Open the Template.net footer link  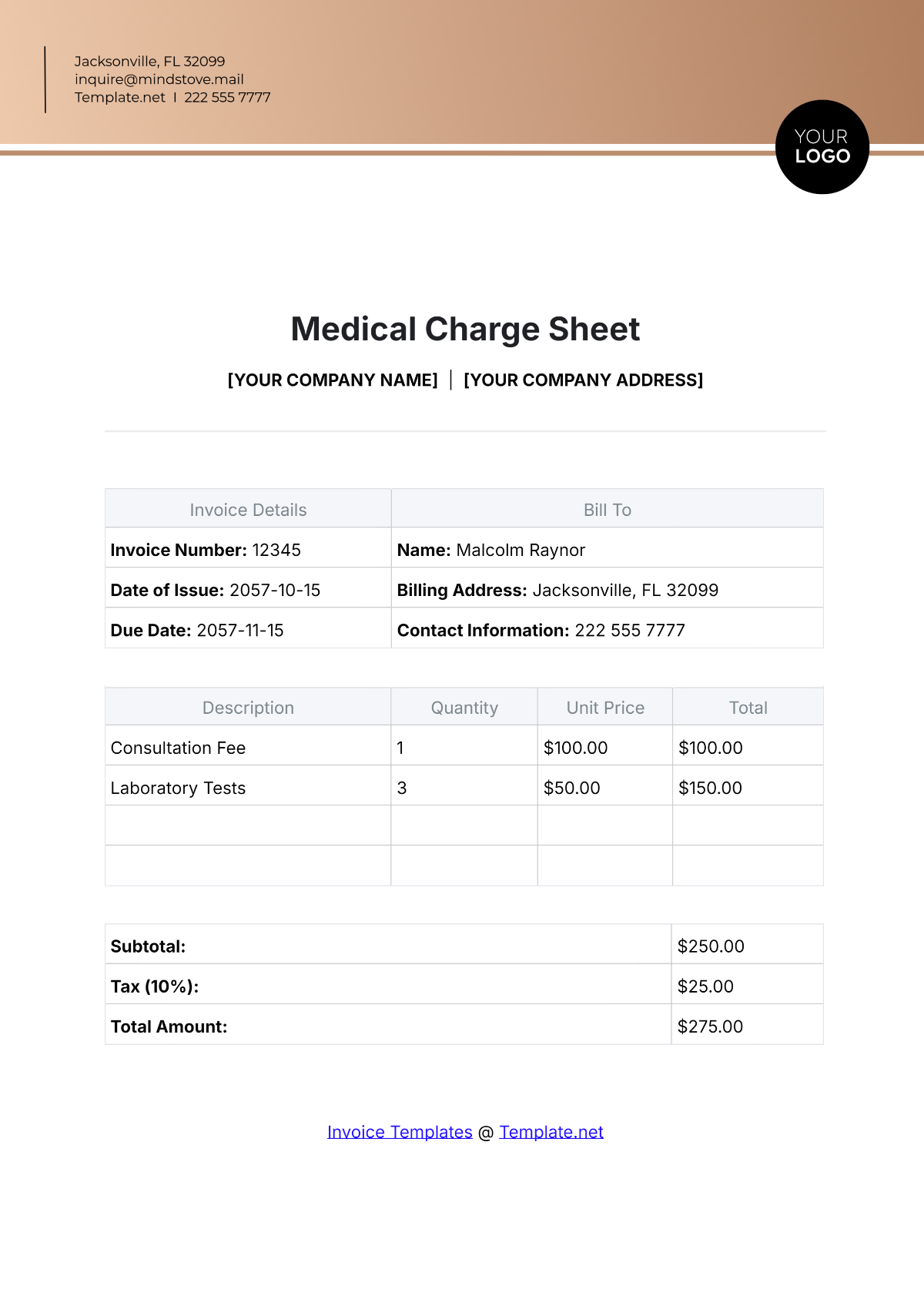(551, 1132)
